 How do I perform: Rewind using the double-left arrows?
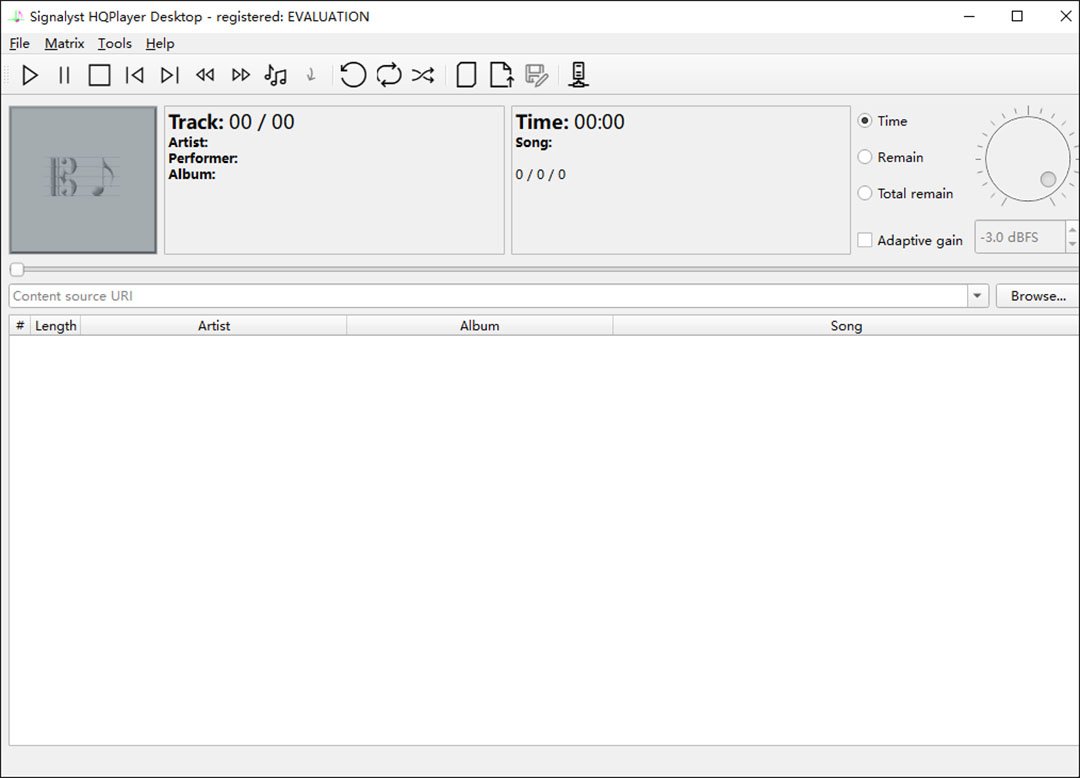tap(205, 75)
